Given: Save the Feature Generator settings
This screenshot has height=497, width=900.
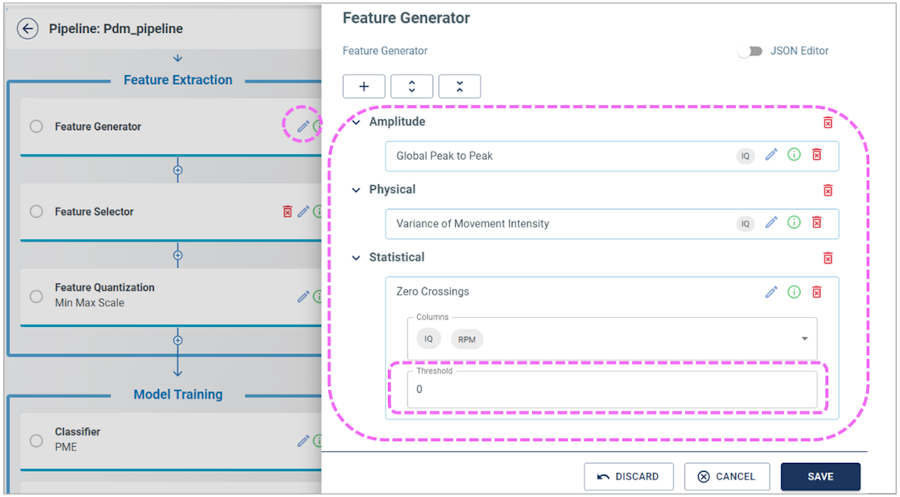Looking at the screenshot, I should click(x=820, y=476).
